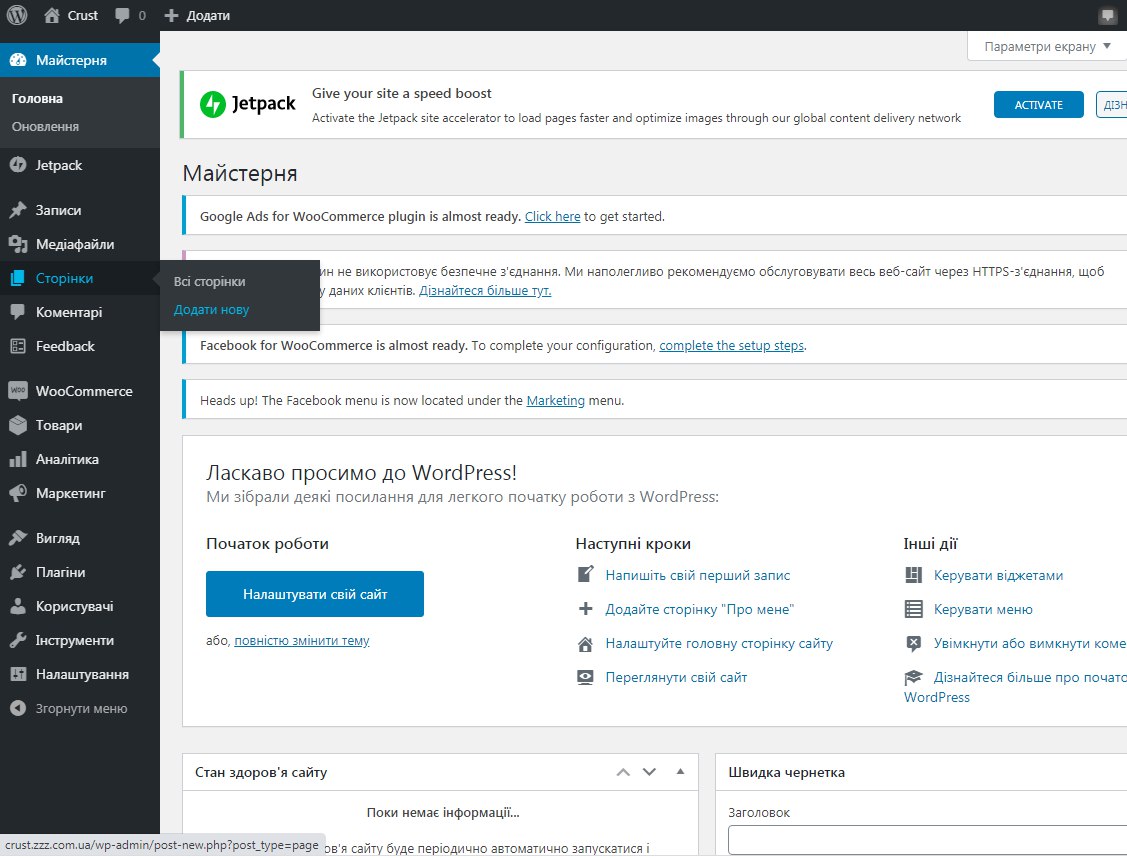This screenshot has width=1127, height=858.
Task: Open Керувати віджетами link
Action: [998, 575]
